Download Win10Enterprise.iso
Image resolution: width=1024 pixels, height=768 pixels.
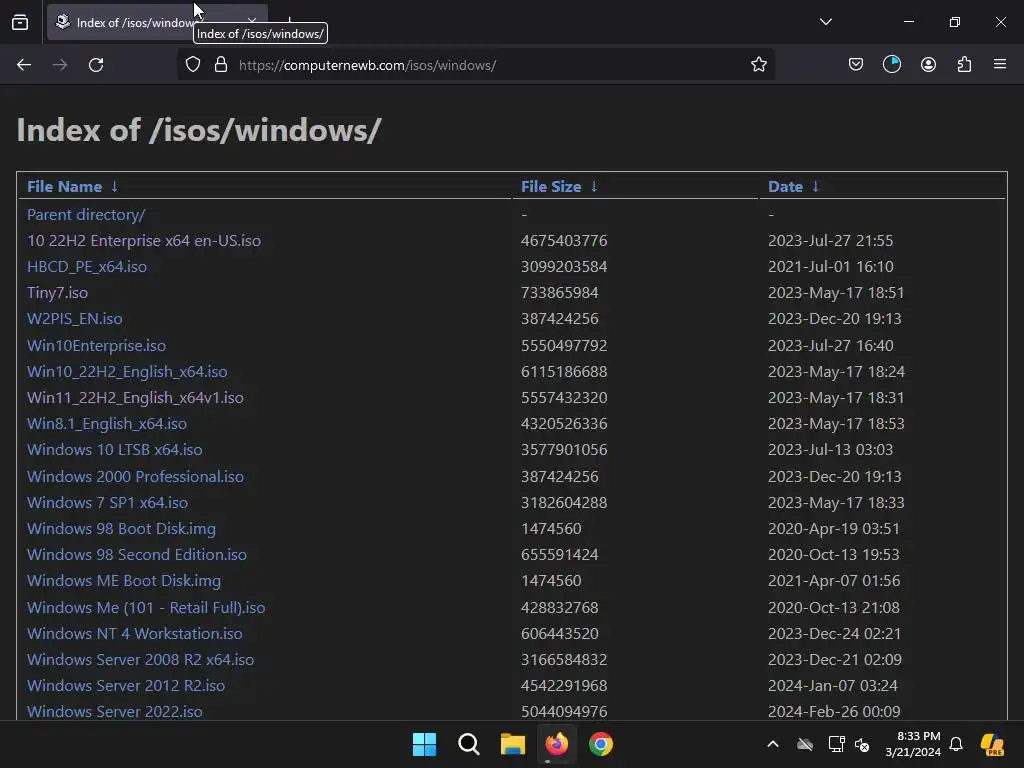96,345
